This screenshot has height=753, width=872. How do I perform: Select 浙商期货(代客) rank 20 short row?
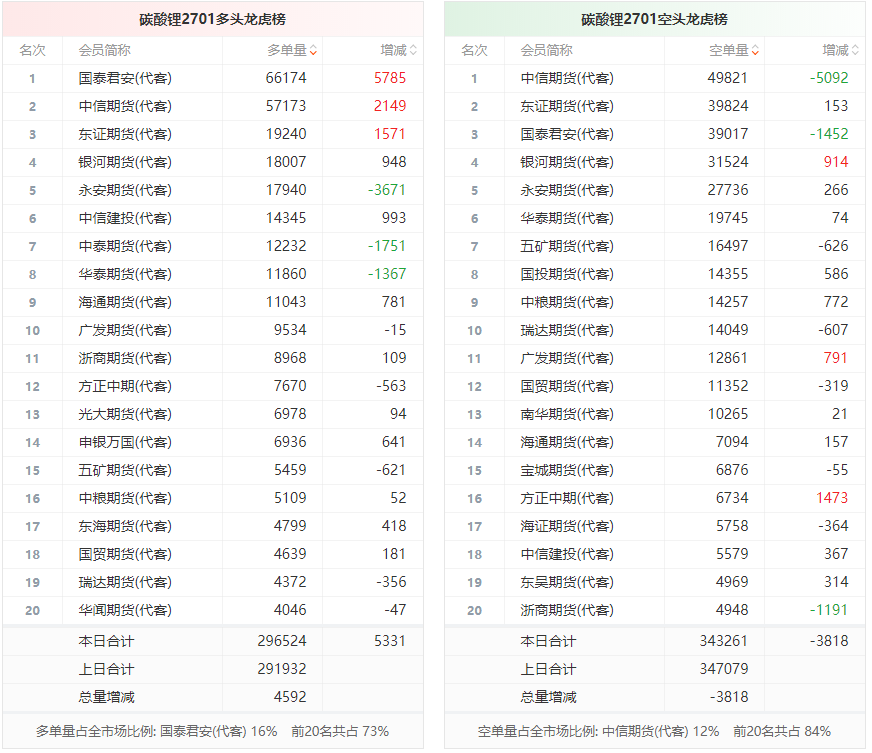tap(655, 610)
